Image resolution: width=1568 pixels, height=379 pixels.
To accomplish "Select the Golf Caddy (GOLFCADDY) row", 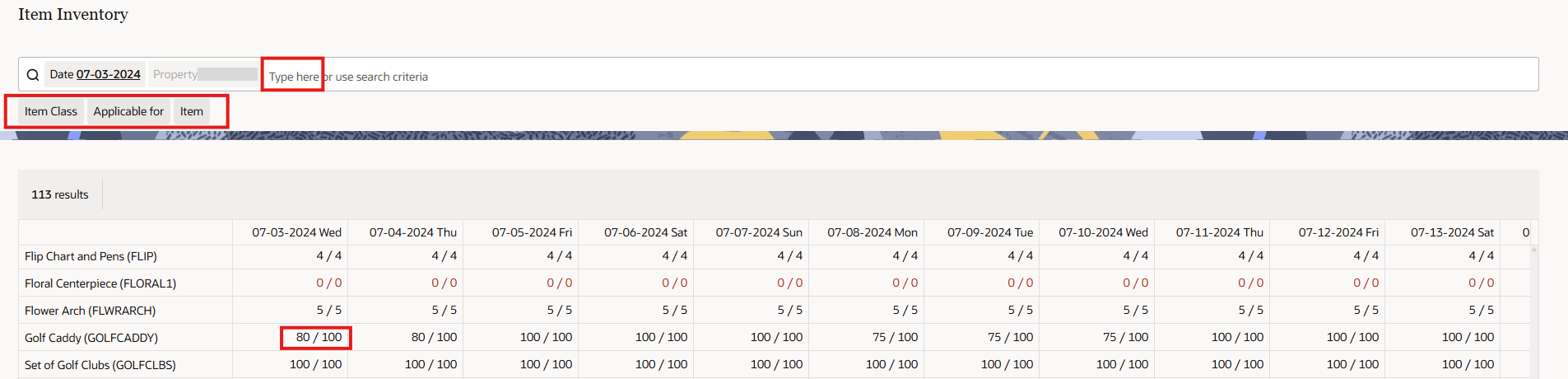I will 774,337.
